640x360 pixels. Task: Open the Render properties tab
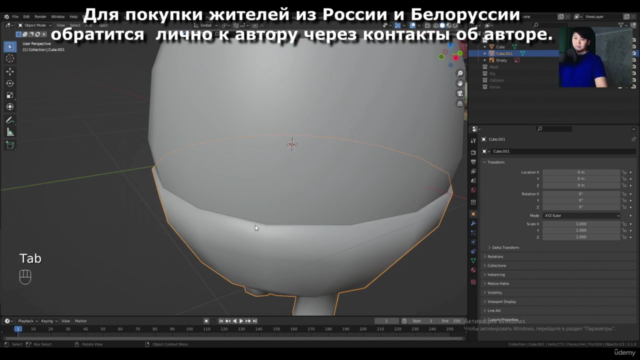point(473,153)
